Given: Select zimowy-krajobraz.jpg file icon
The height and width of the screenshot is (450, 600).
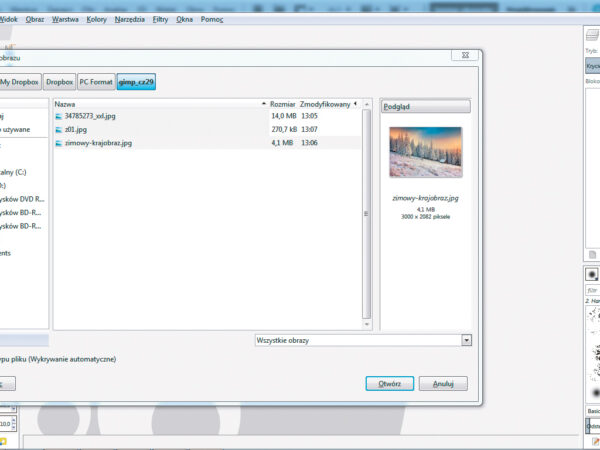Looking at the screenshot, I should (59, 143).
